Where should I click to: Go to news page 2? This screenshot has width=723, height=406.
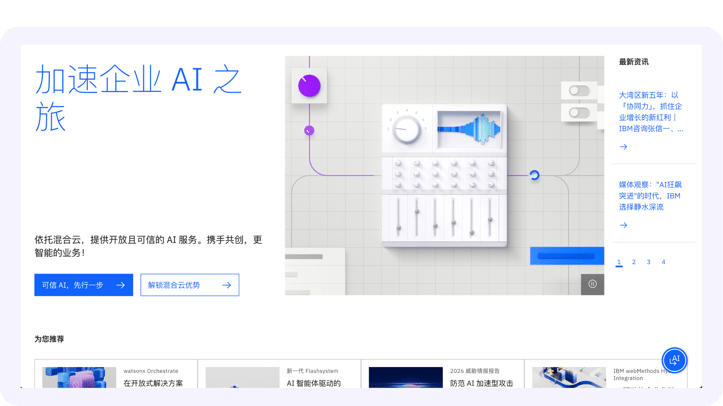(x=634, y=262)
